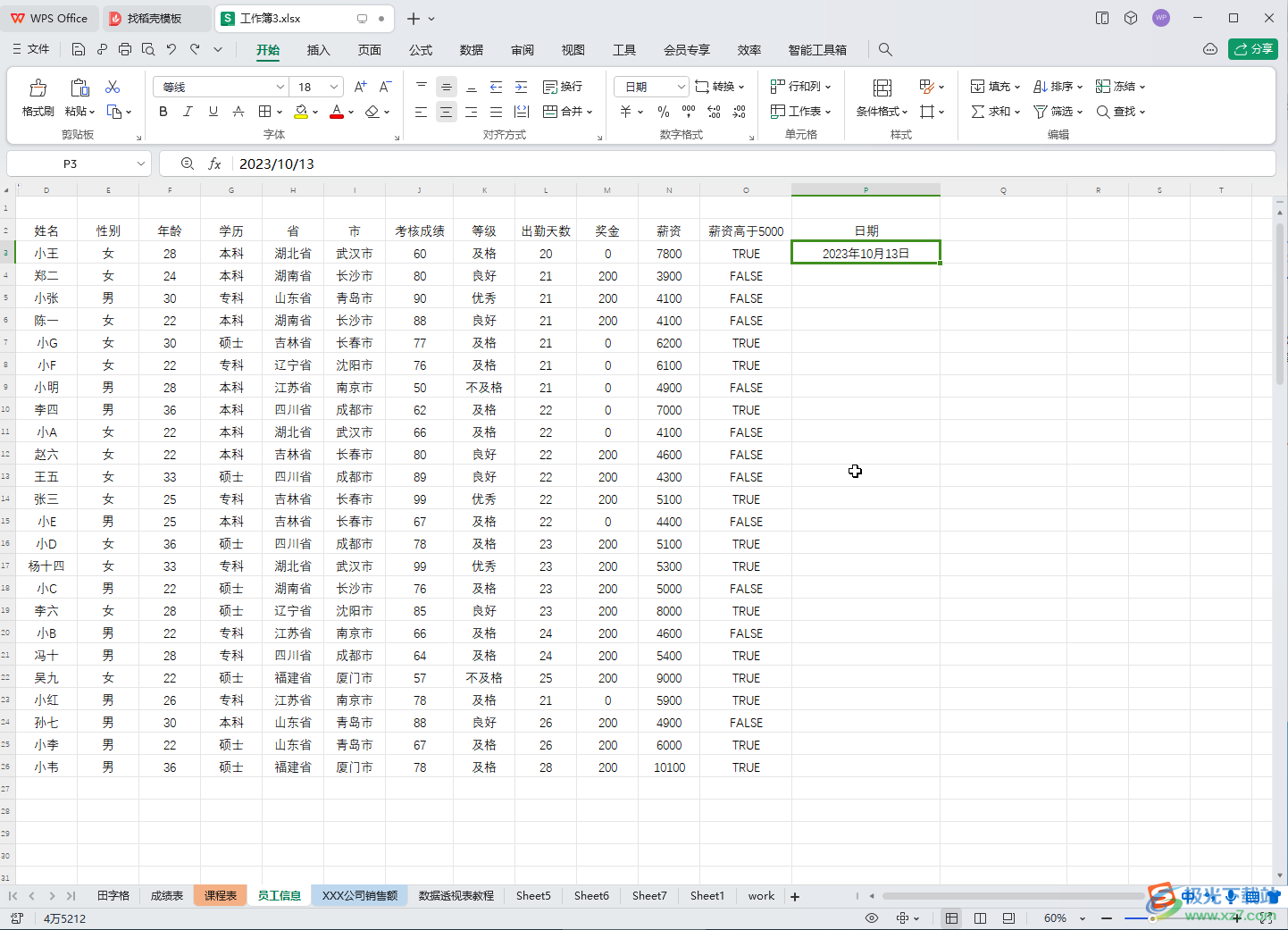The height and width of the screenshot is (930, 1288).
Task: Toggle Wrap Text (换行)
Action: 563,87
